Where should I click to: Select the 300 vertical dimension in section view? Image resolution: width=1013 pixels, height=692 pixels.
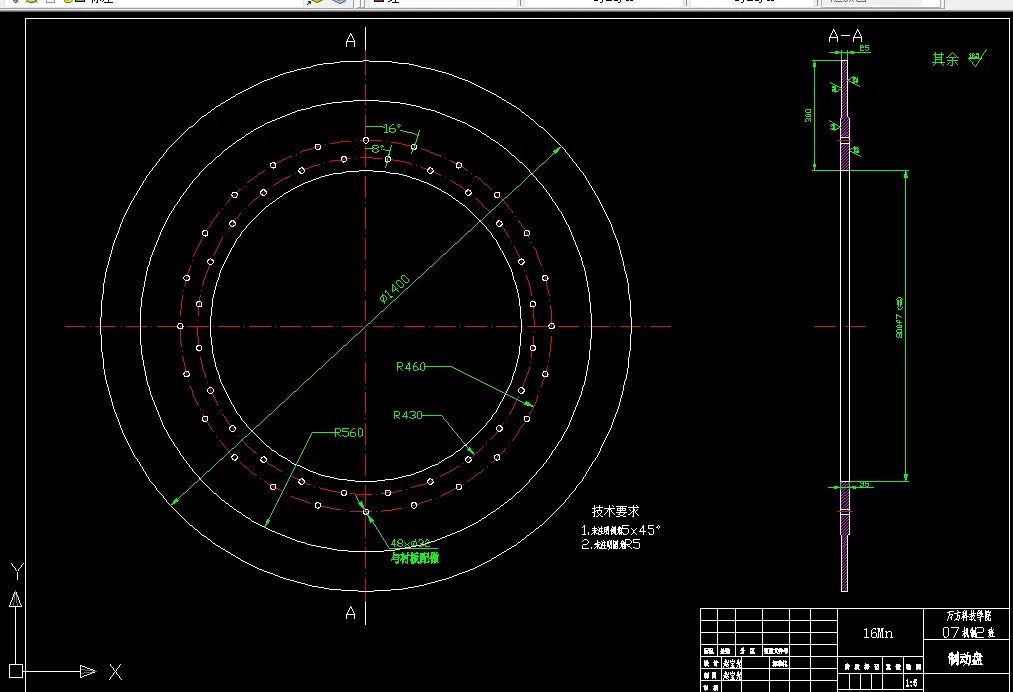coord(808,115)
